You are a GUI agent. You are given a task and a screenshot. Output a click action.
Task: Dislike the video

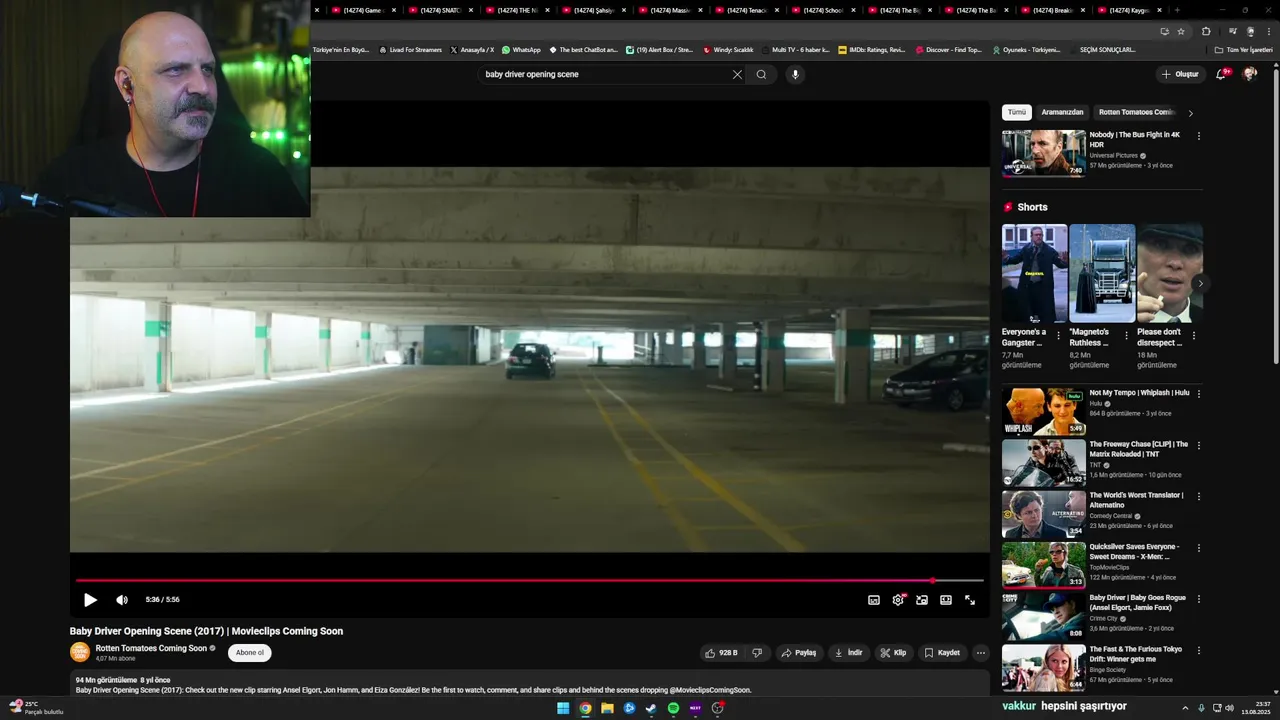coord(757,653)
